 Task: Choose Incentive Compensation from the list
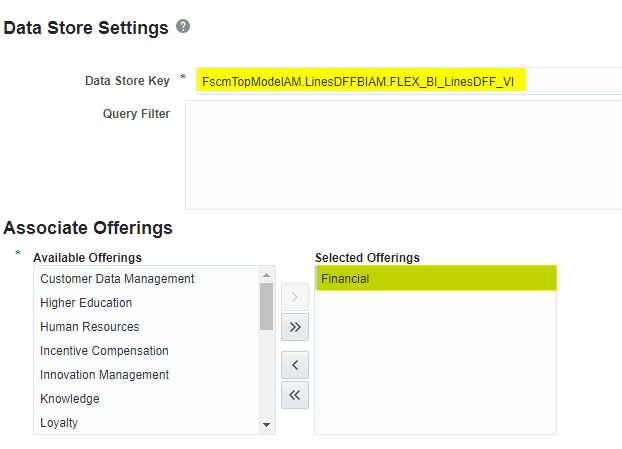(x=104, y=351)
